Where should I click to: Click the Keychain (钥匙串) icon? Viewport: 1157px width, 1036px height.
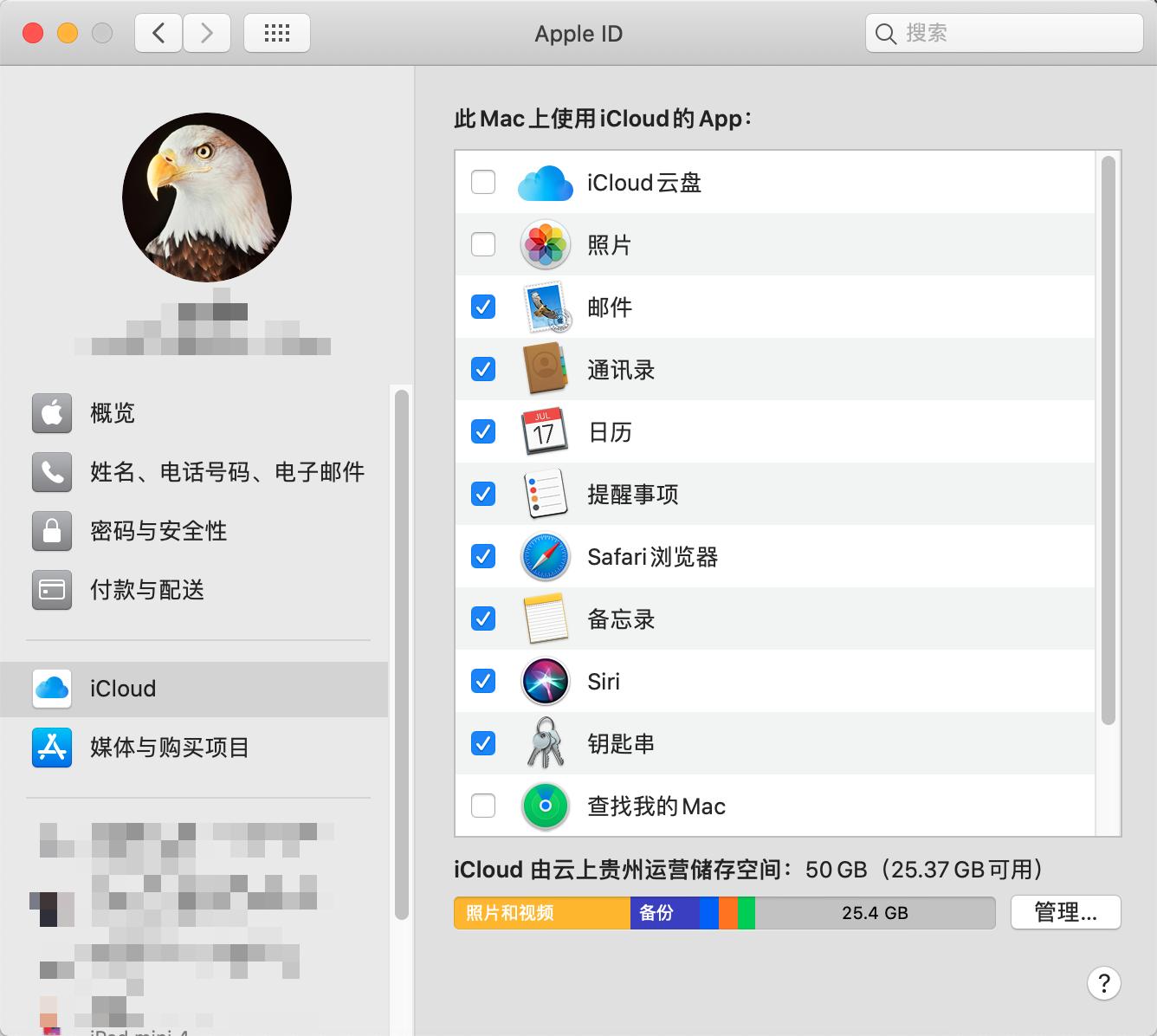pyautogui.click(x=545, y=743)
